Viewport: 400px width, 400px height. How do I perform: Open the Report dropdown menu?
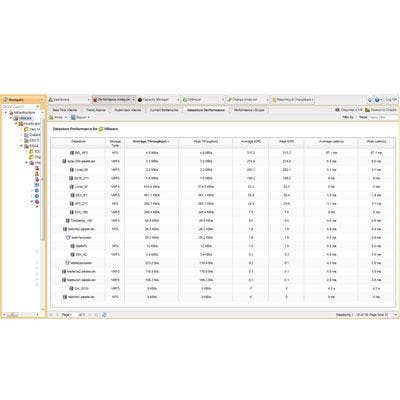(81, 117)
